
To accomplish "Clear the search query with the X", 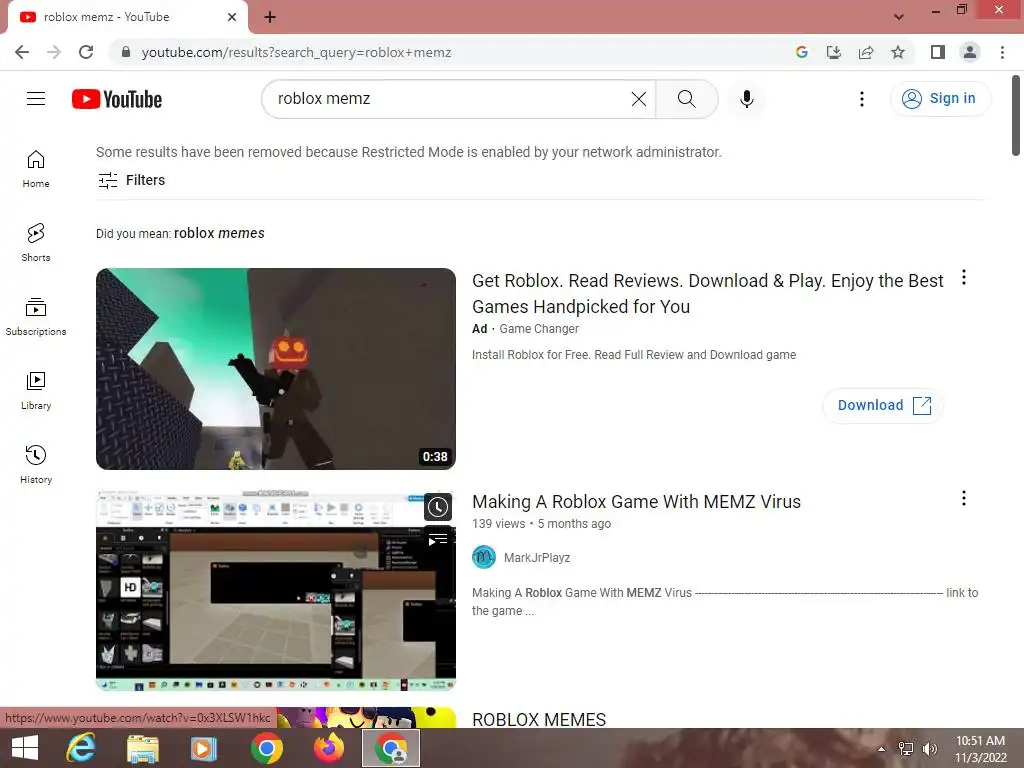I will [639, 99].
